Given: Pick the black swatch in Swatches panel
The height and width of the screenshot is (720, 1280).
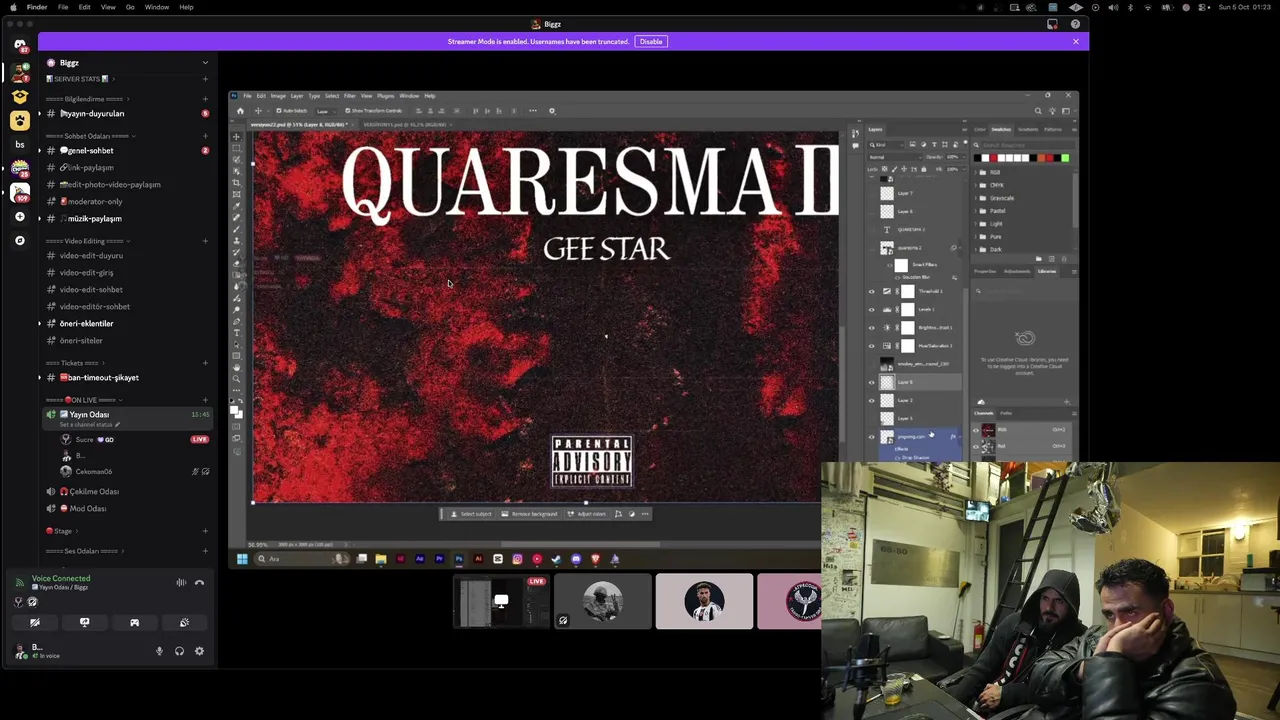Looking at the screenshot, I should (977, 158).
